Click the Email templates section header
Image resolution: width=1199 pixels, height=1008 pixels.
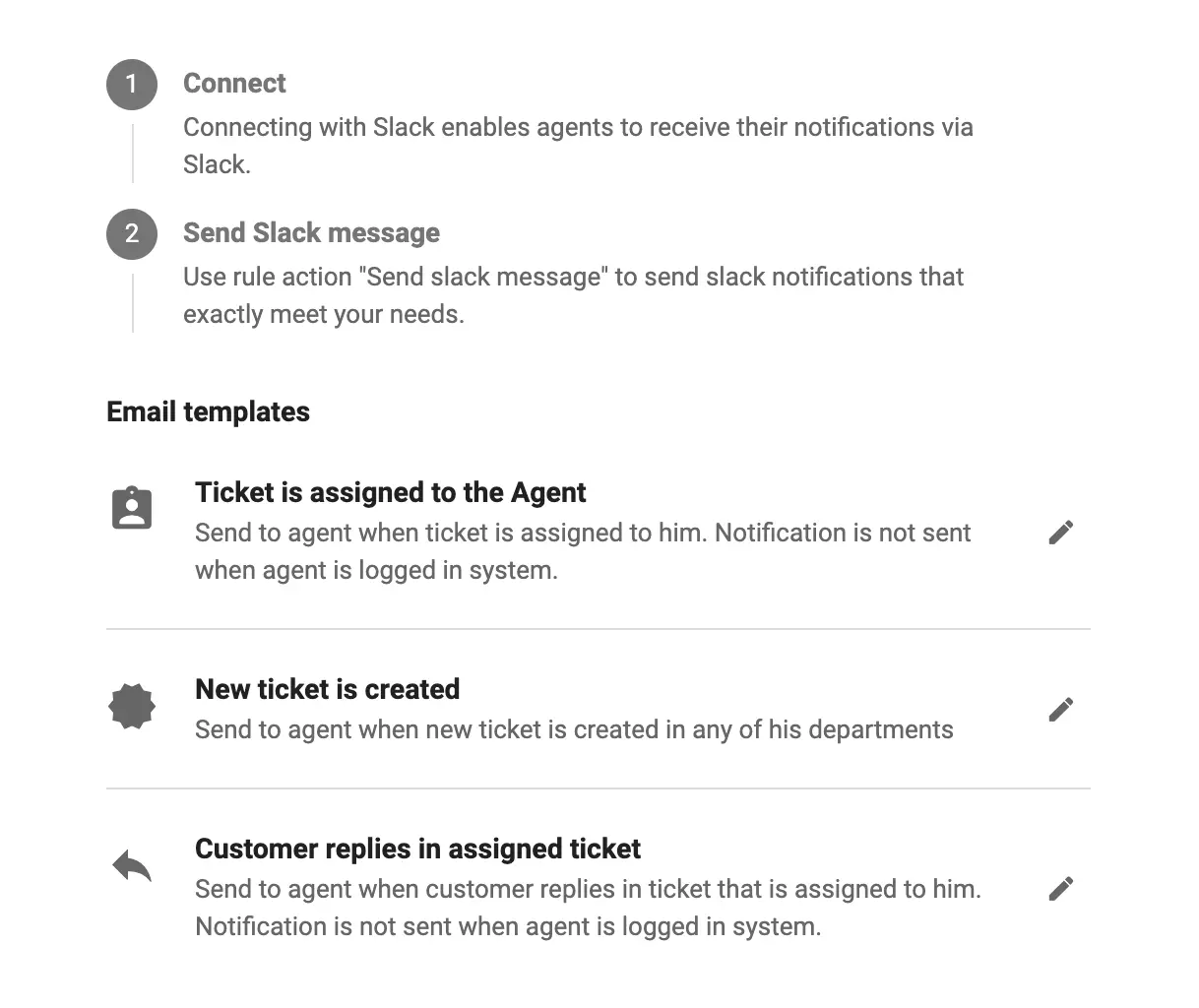click(x=208, y=411)
